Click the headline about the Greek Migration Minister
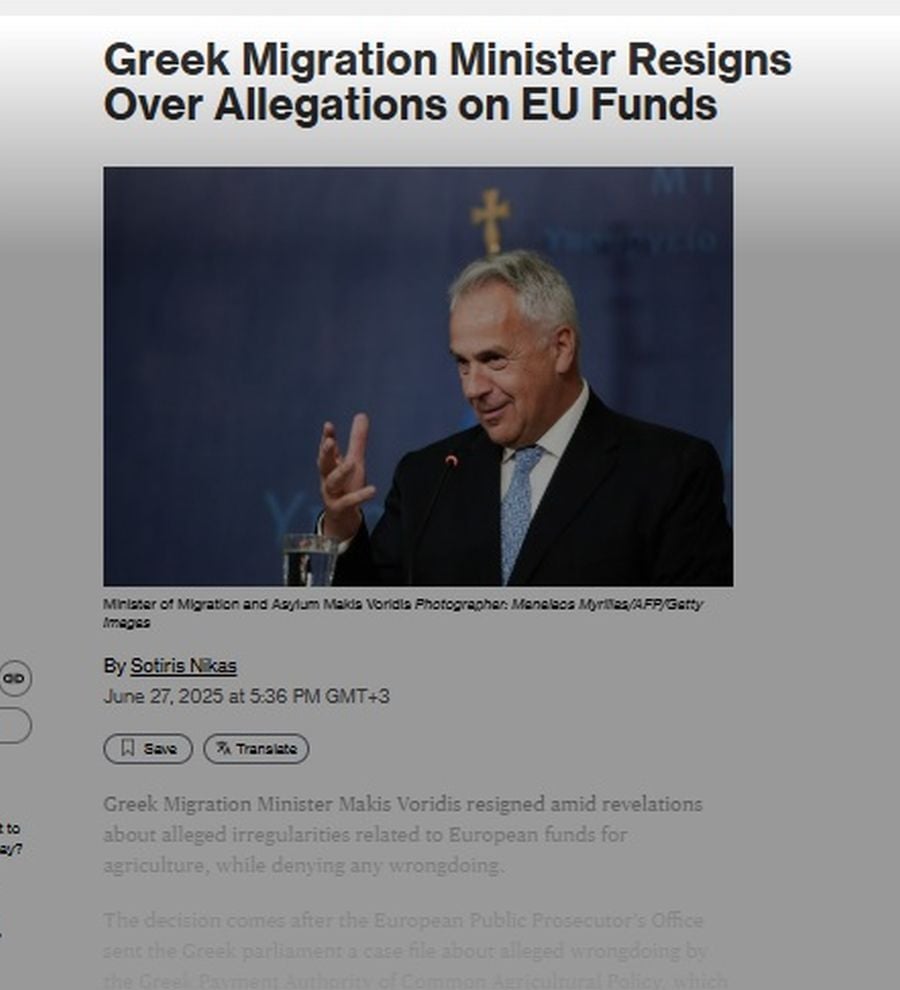Screen dimensions: 900x990 [x=447, y=81]
